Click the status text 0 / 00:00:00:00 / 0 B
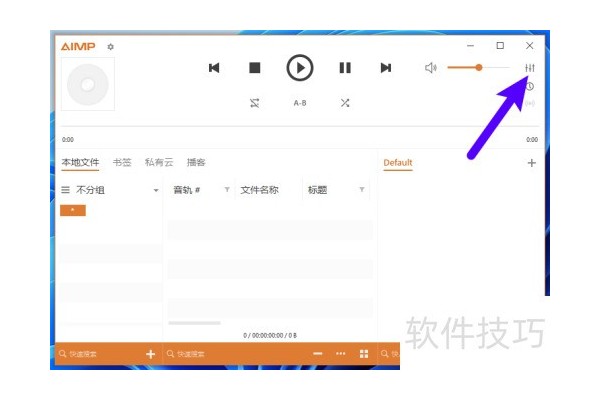The width and height of the screenshot is (600, 400). coord(270,335)
